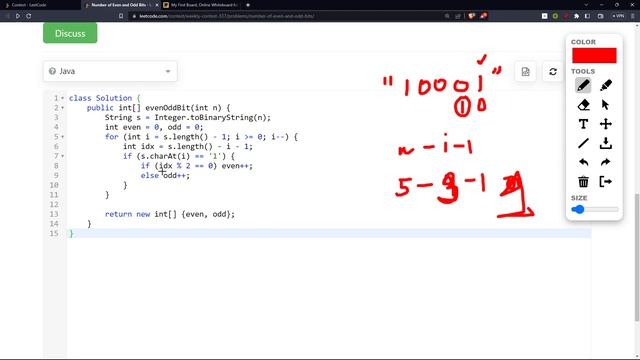Click the browser forward arrow
Viewport: 640px width, 360px height.
[18, 16]
